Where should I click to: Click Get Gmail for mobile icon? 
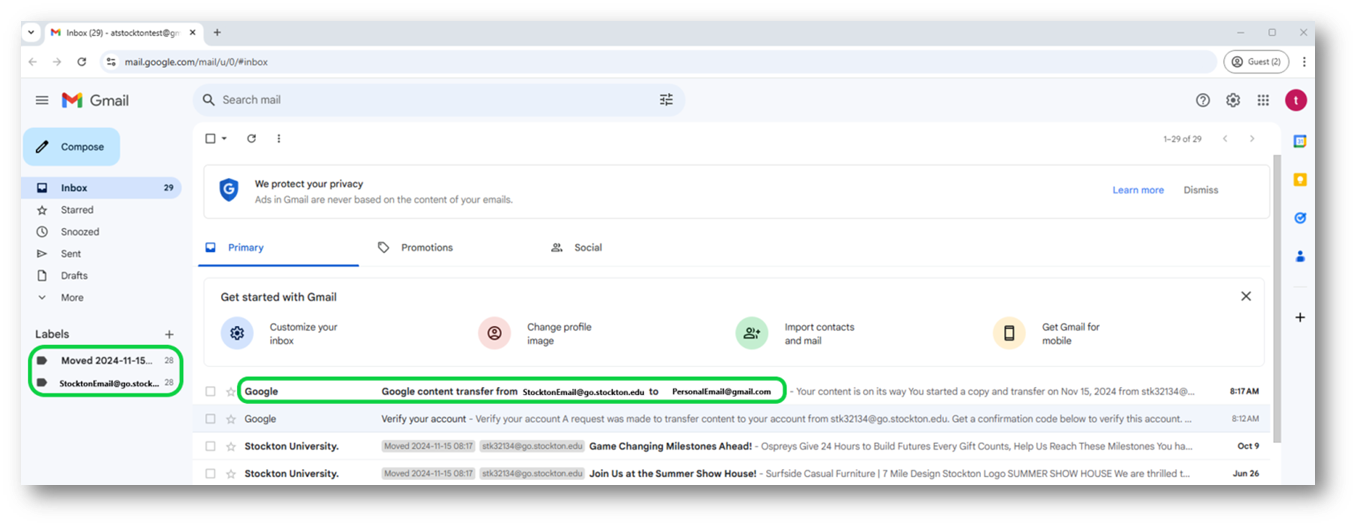1009,333
